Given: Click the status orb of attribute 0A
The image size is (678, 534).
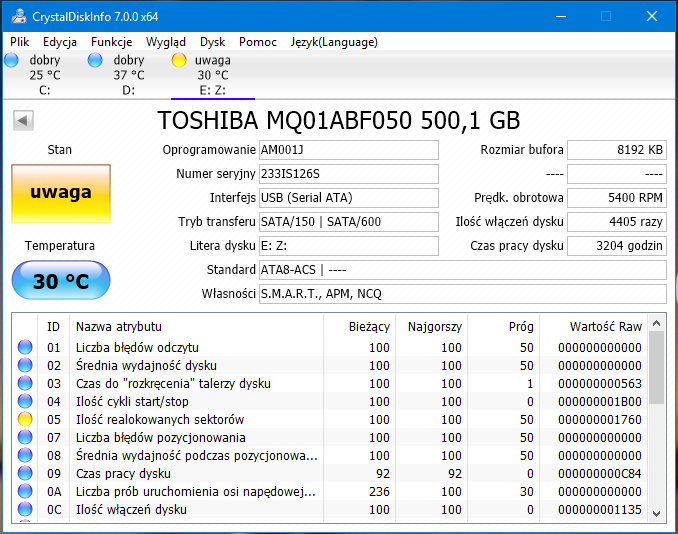Looking at the screenshot, I should 25,492.
